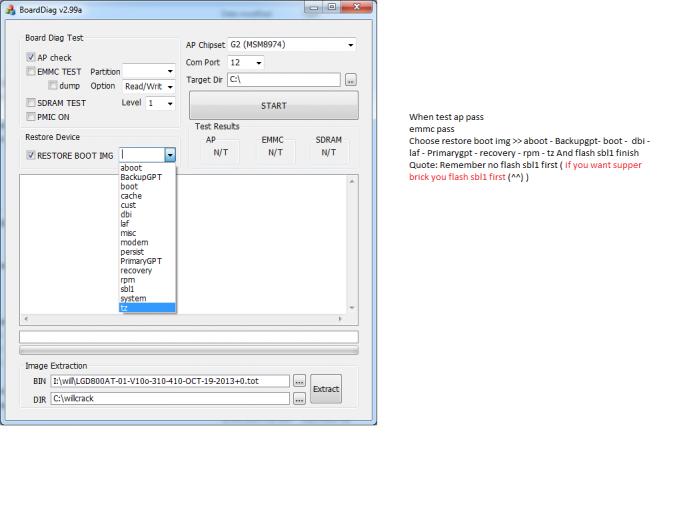Select modem from the list
Screen dimensions: 693x520
(x=148, y=242)
